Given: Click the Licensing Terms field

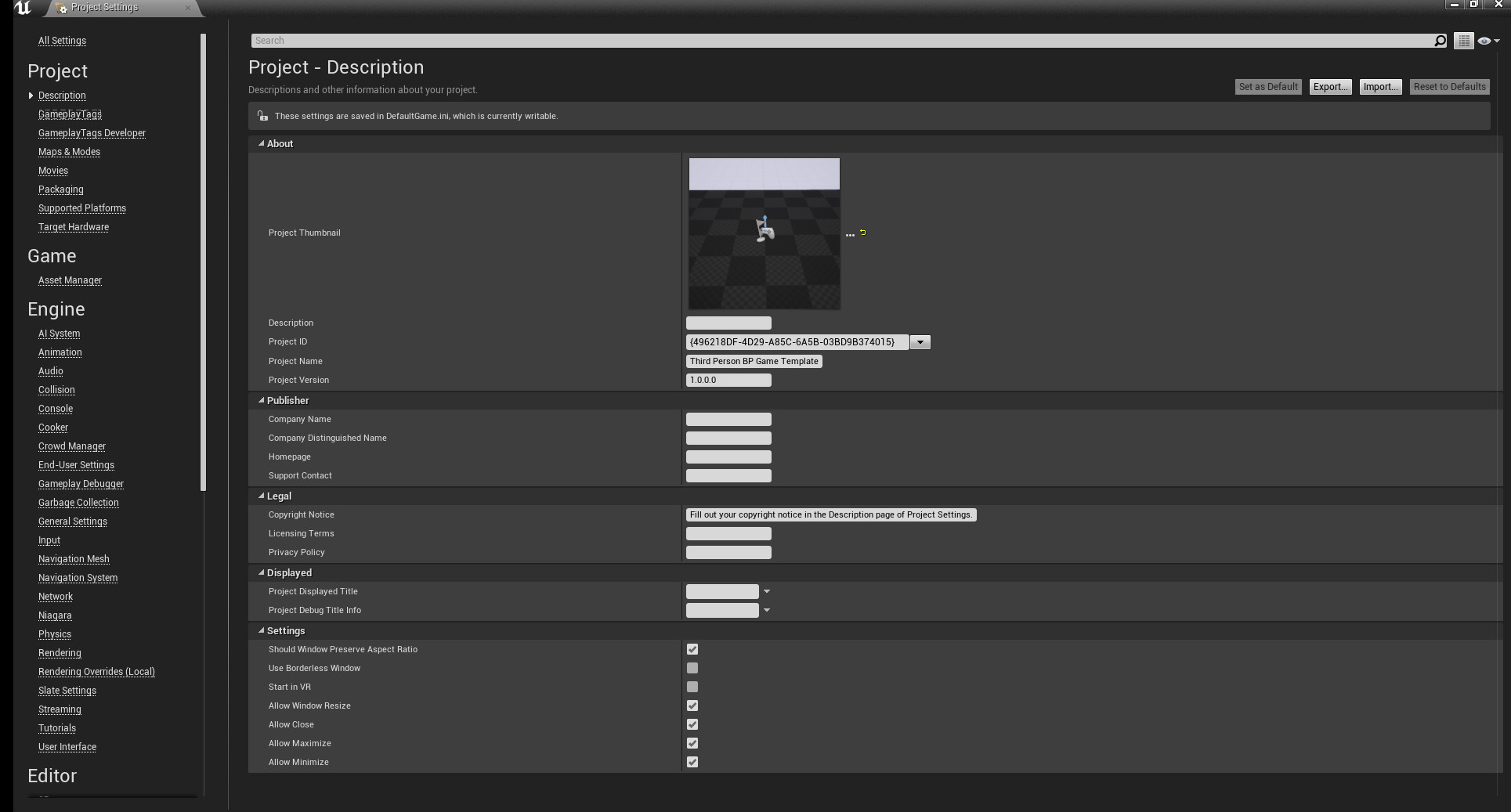Looking at the screenshot, I should click(x=728, y=533).
